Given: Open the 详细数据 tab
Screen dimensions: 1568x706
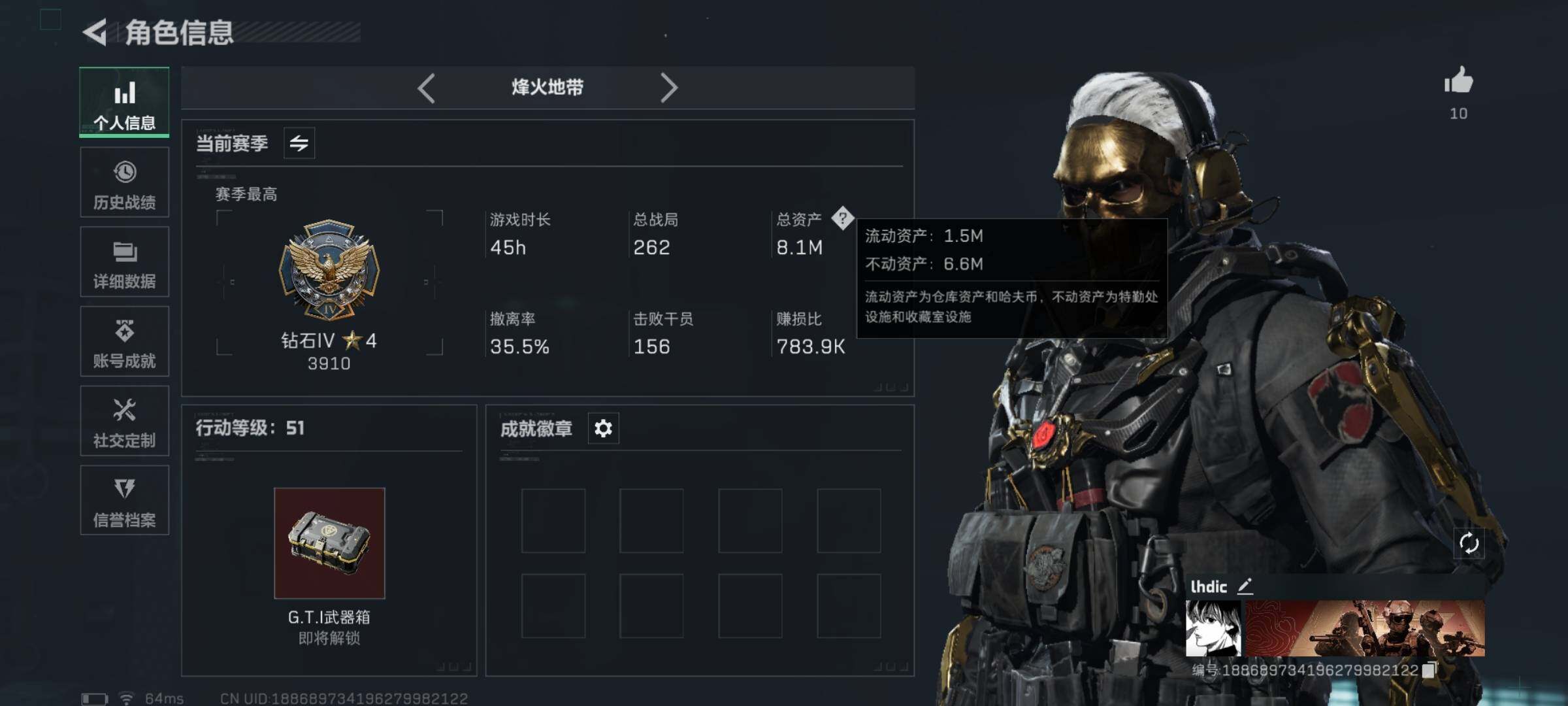Looking at the screenshot, I should 124,261.
